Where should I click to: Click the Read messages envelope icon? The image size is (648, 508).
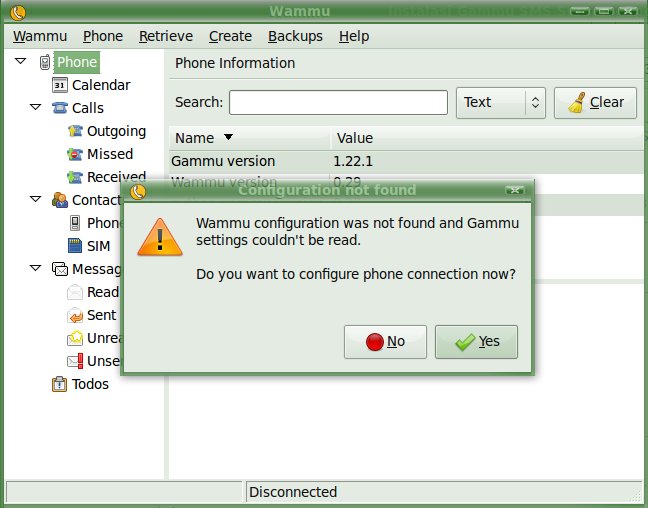[x=75, y=292]
